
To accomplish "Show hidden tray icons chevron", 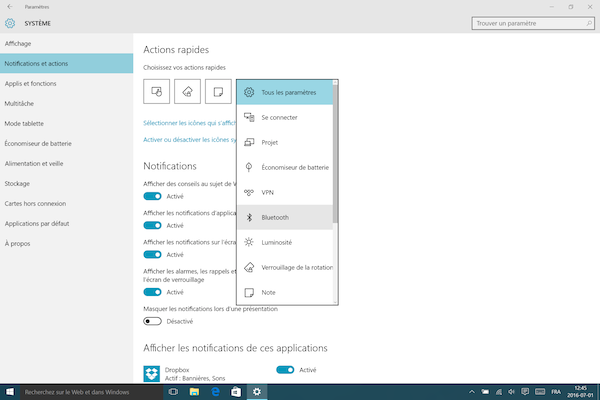I will pyautogui.click(x=472, y=392).
